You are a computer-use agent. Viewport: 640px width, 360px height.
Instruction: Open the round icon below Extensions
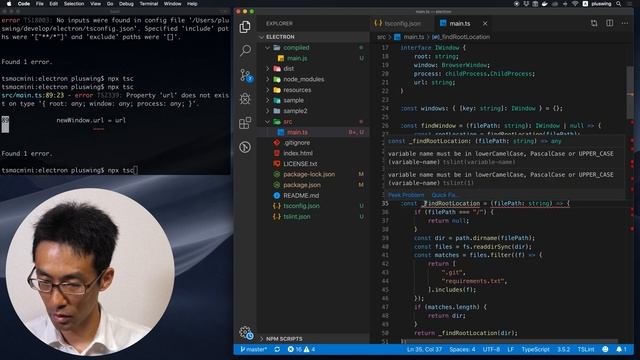click(x=245, y=147)
